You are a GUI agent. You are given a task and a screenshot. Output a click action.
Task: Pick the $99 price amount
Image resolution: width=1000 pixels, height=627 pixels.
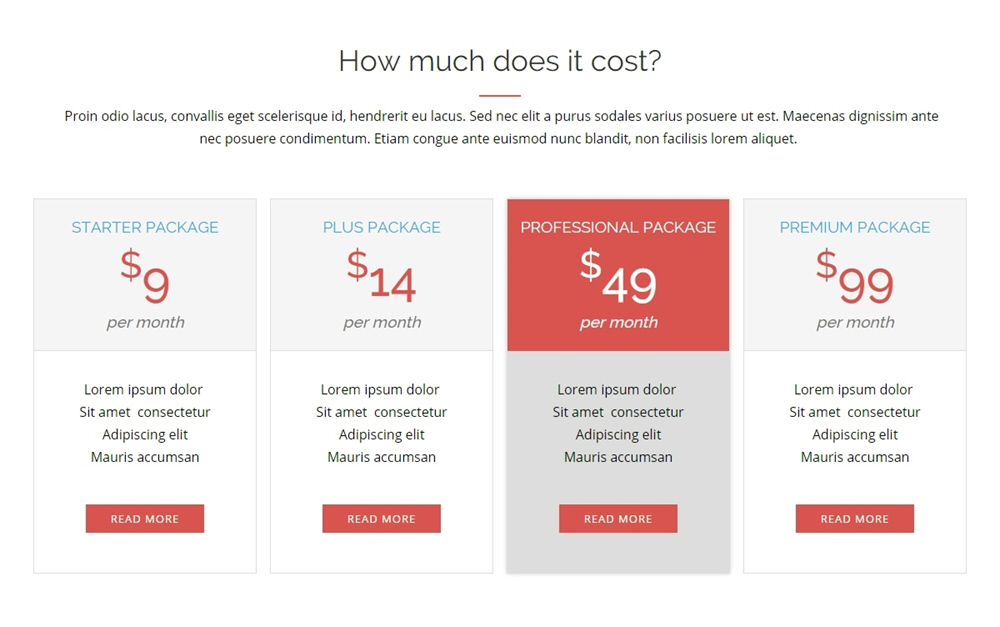[855, 277]
